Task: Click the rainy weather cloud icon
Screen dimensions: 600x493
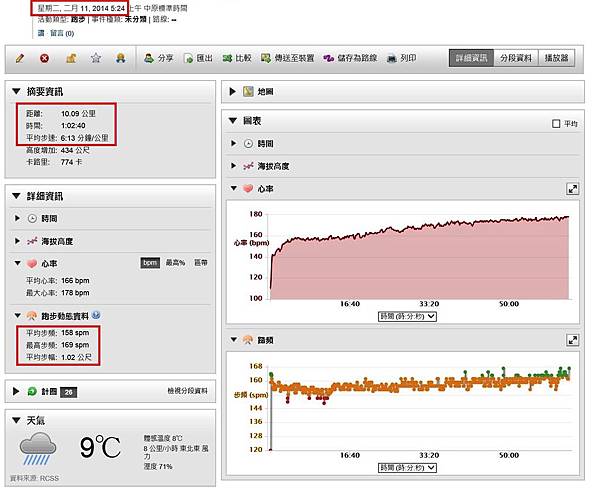Action: [x=38, y=448]
